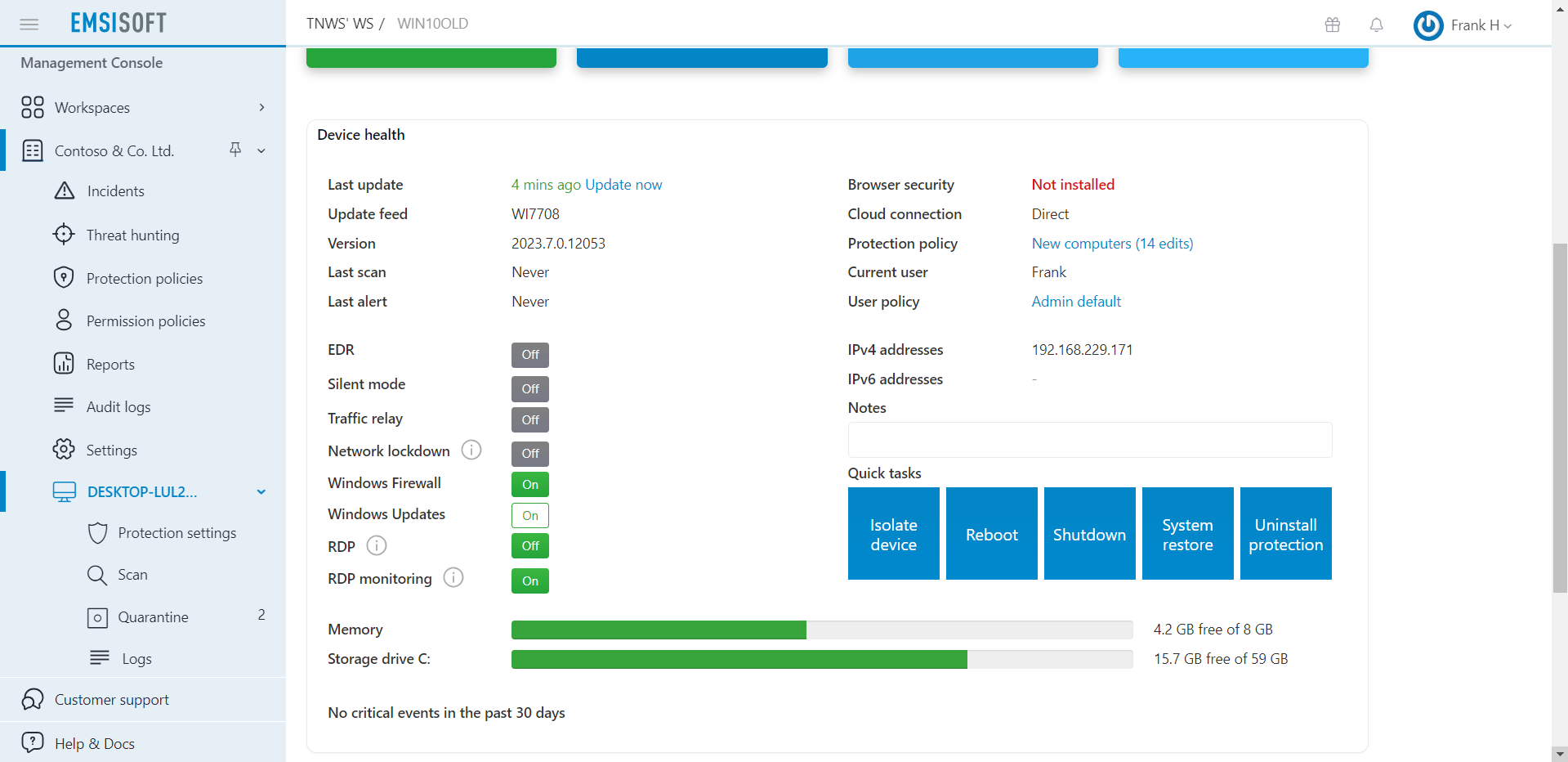Click the Customer support headset icon
The width and height of the screenshot is (1568, 762).
[33, 699]
